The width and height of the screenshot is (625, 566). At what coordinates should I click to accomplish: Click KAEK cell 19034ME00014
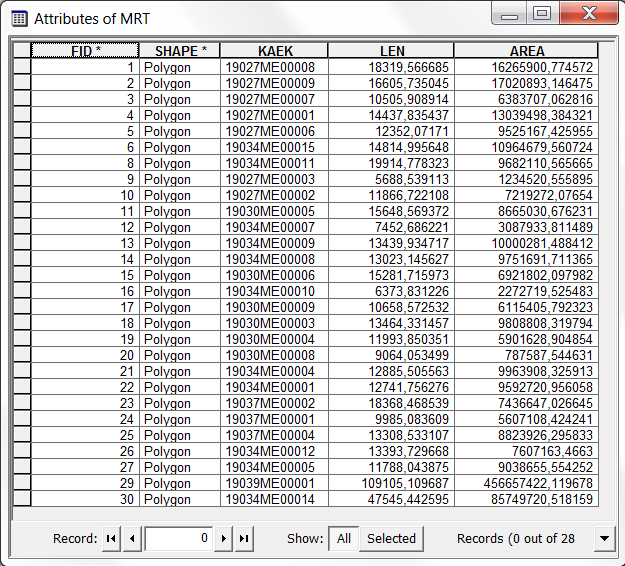[x=274, y=499]
